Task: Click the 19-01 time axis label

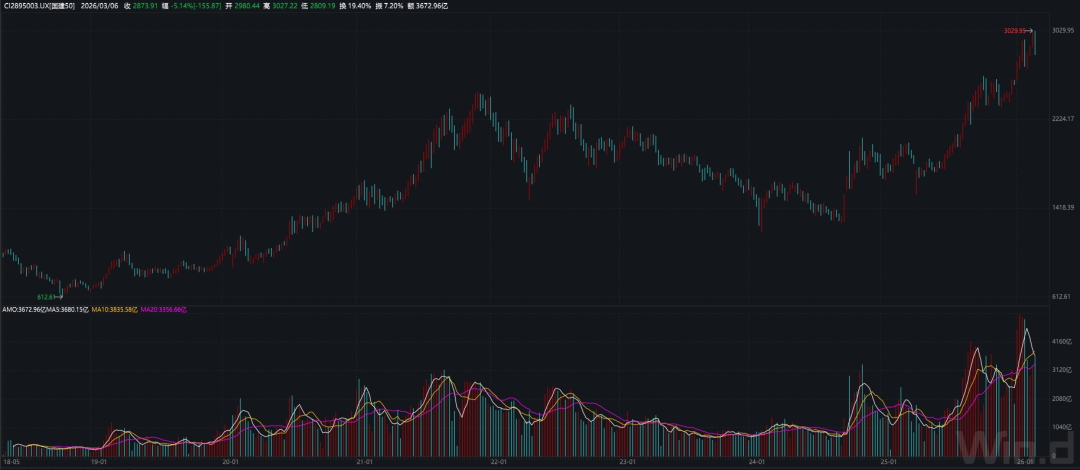Action: (98, 462)
